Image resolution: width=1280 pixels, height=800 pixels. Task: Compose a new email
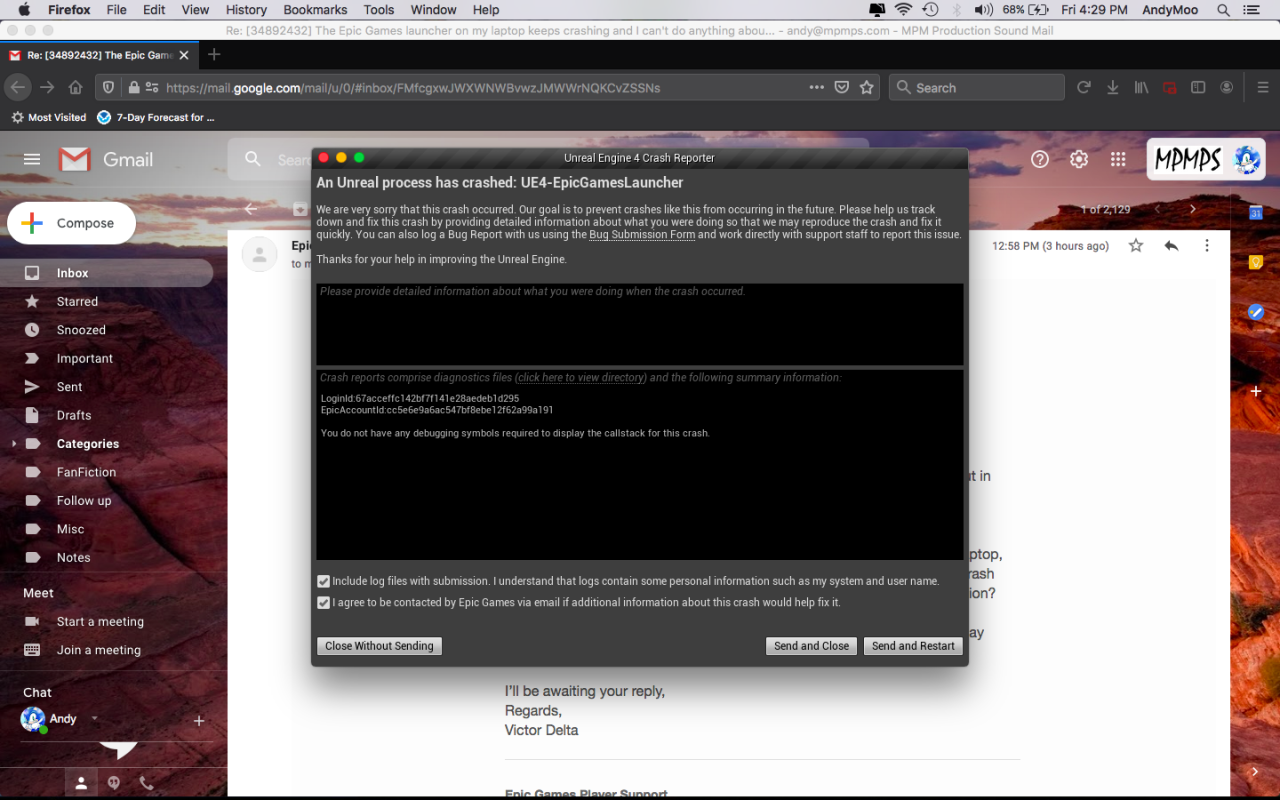click(71, 223)
